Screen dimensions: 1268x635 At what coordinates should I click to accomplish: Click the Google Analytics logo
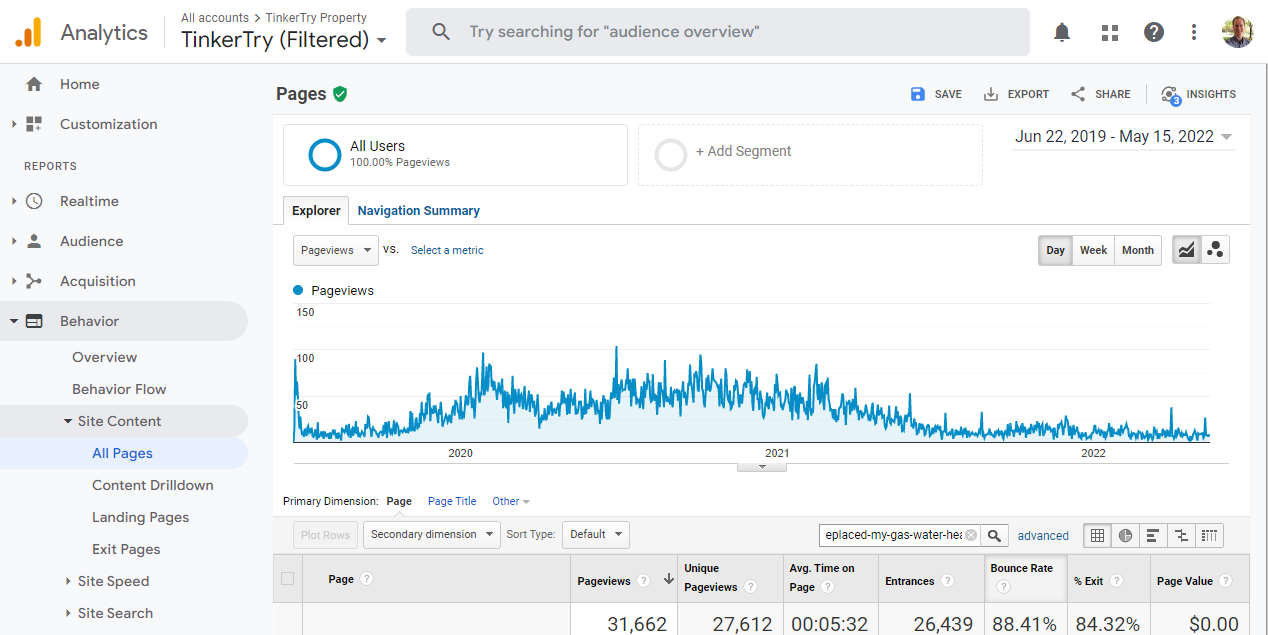pyautogui.click(x=28, y=32)
